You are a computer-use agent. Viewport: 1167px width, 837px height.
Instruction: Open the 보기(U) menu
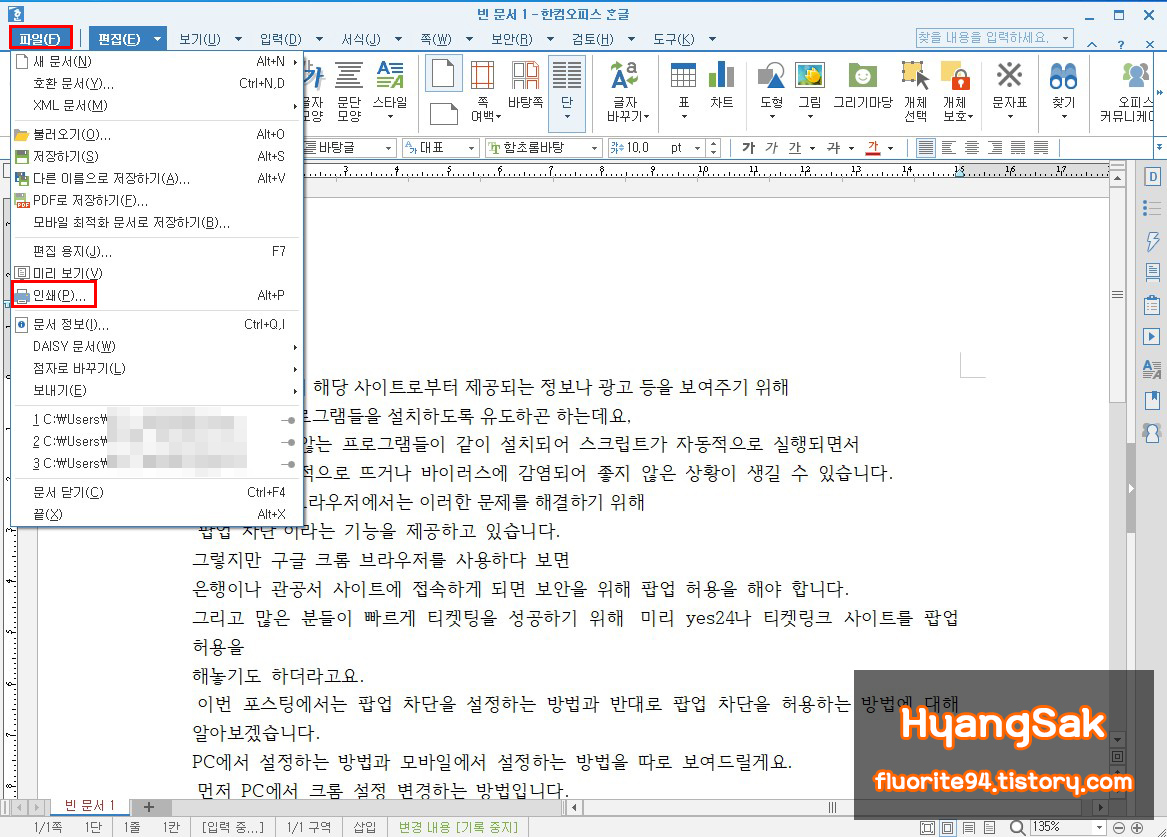point(199,39)
